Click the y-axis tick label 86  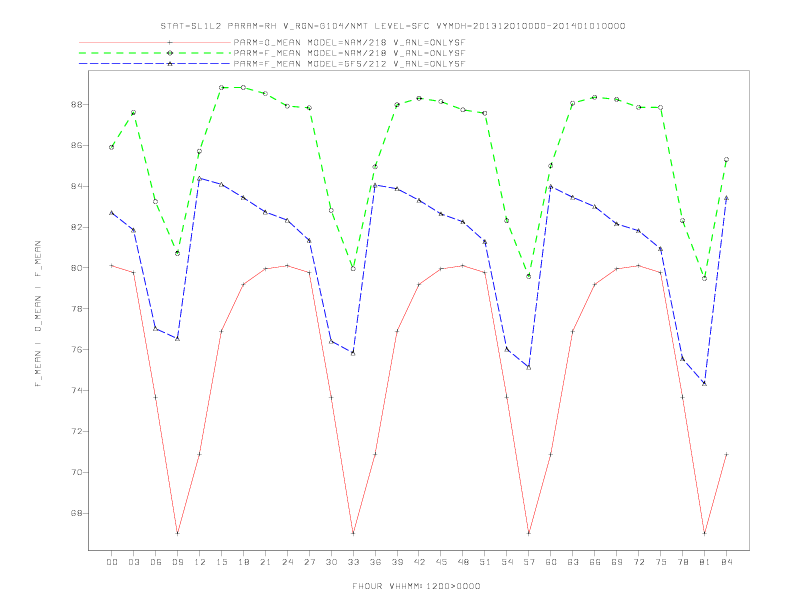click(x=78, y=145)
